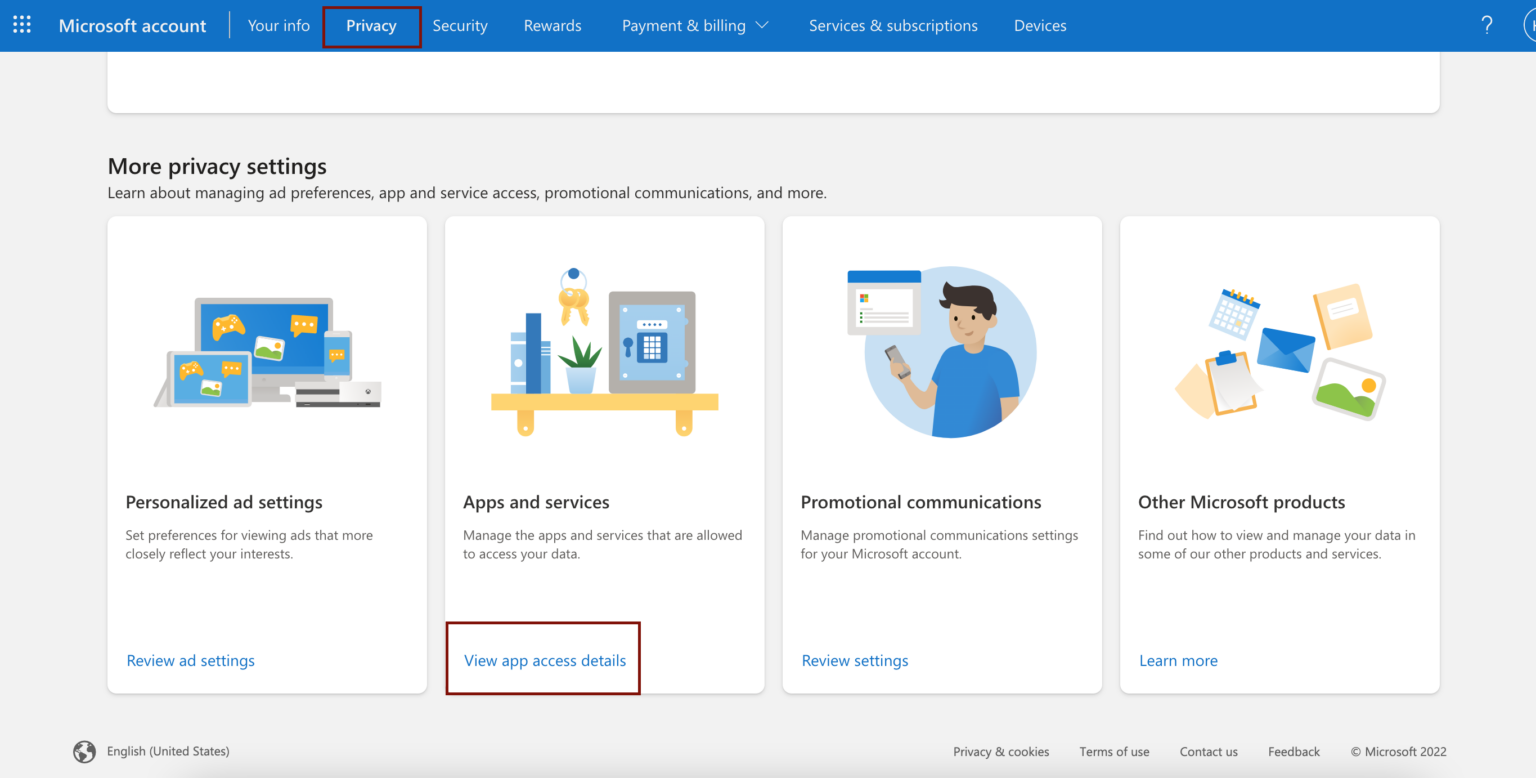
Task: Click the globe language icon
Action: (x=84, y=752)
